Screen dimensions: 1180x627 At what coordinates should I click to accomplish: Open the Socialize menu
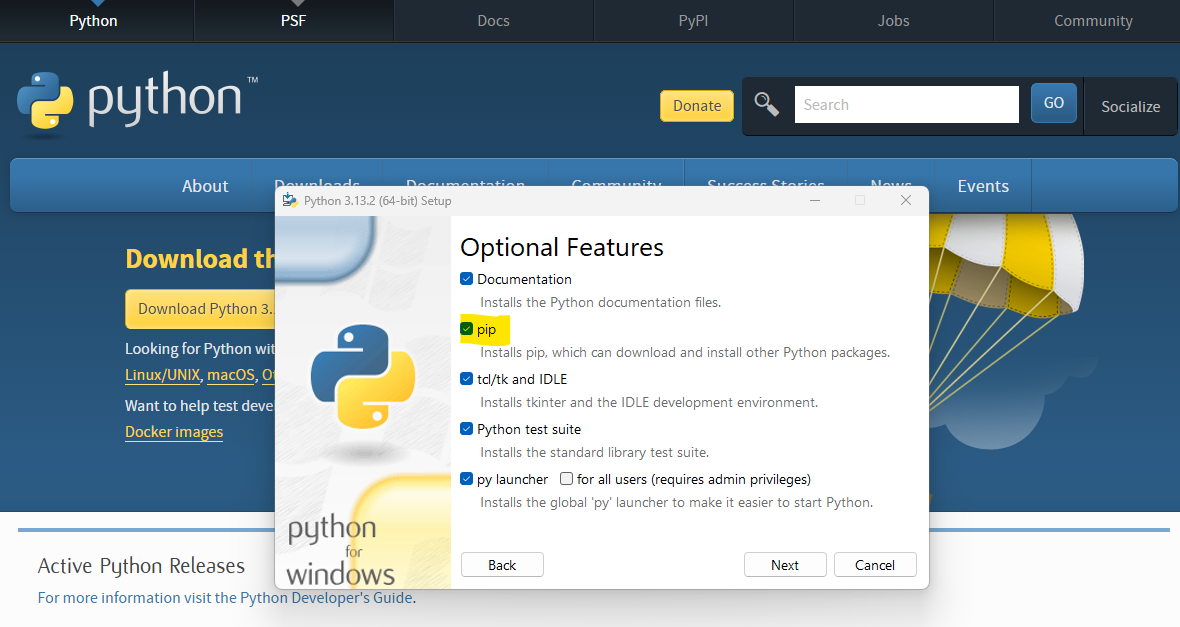click(x=1130, y=107)
